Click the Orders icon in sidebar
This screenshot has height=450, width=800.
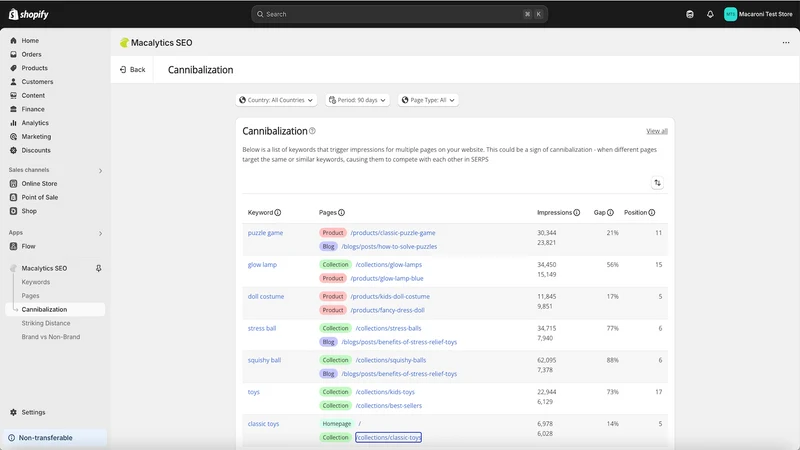[x=13, y=54]
